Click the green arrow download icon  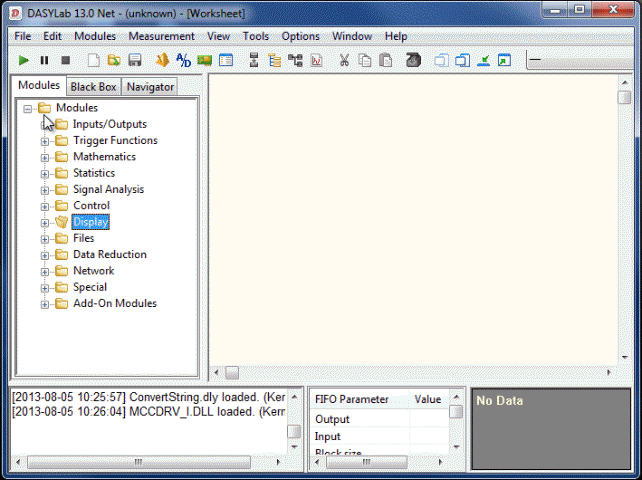pyautogui.click(x=484, y=61)
